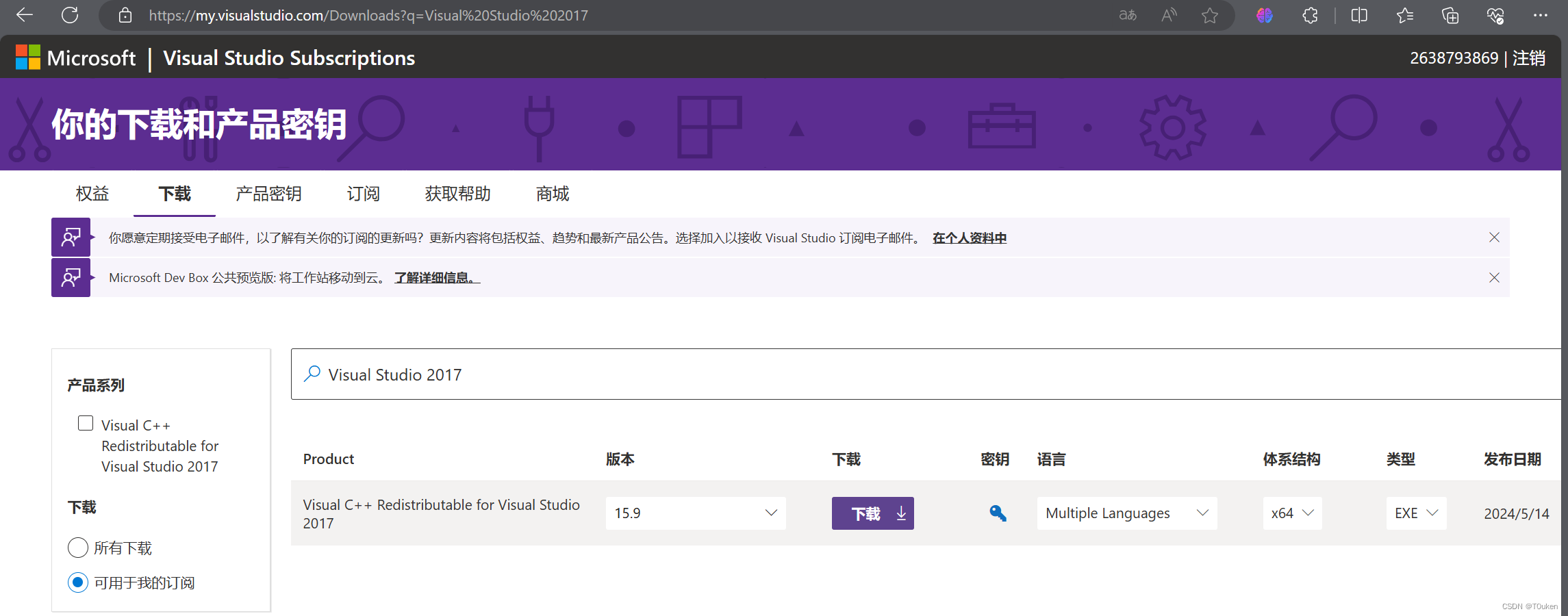
Task: Click the product key icon in the row
Action: click(998, 513)
